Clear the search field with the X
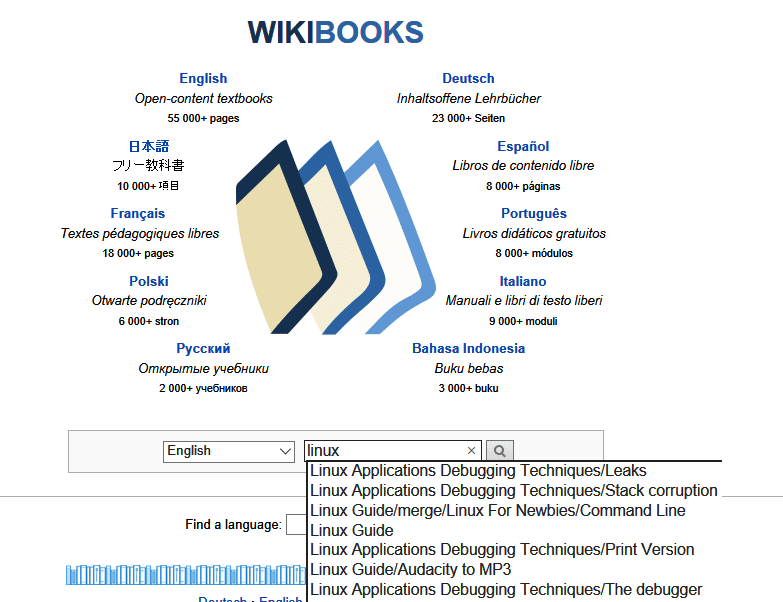Image resolution: width=783 pixels, height=602 pixels. tap(471, 451)
